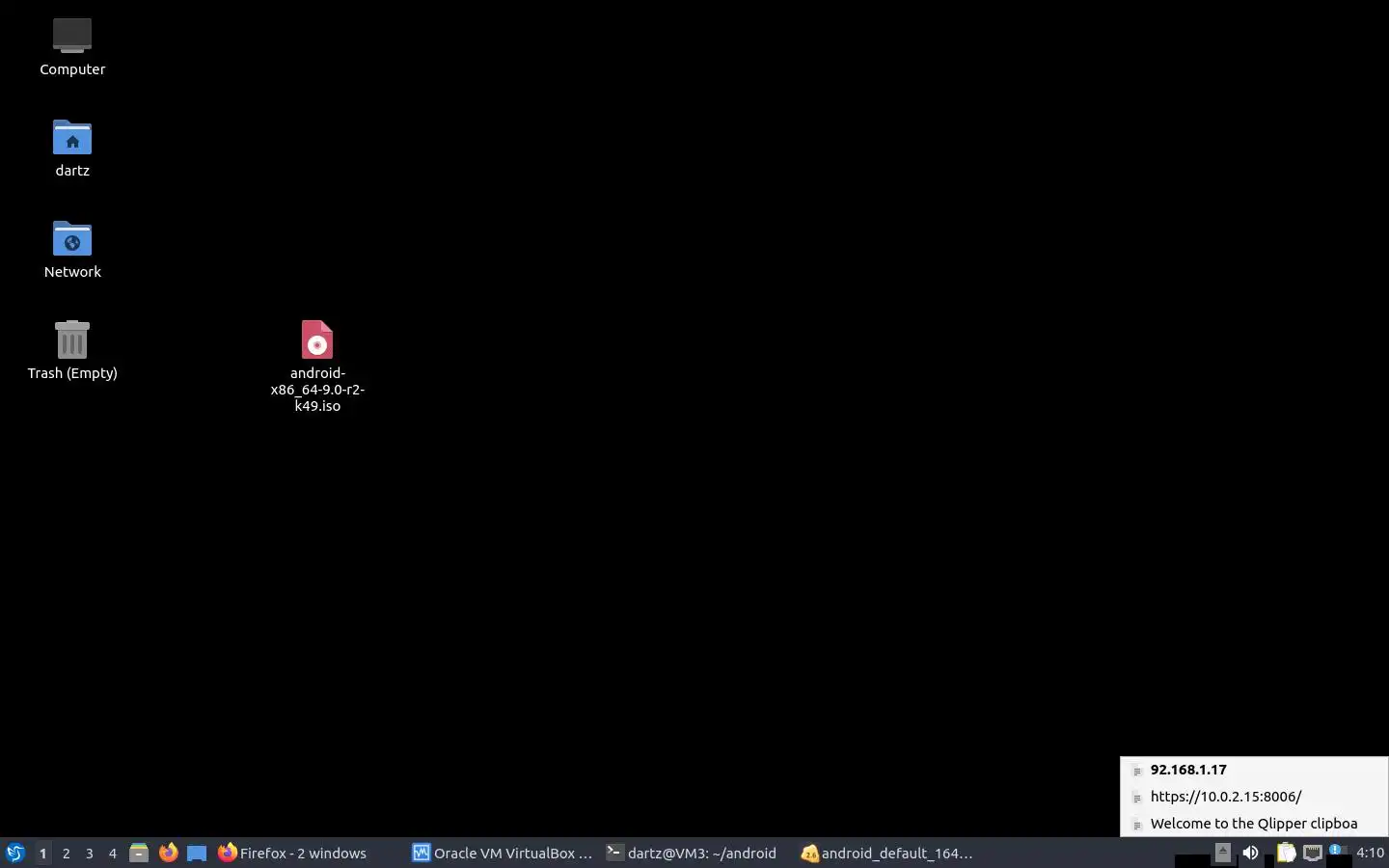Select the dartz home folder icon
This screenshot has height=868, width=1389.
72,148
